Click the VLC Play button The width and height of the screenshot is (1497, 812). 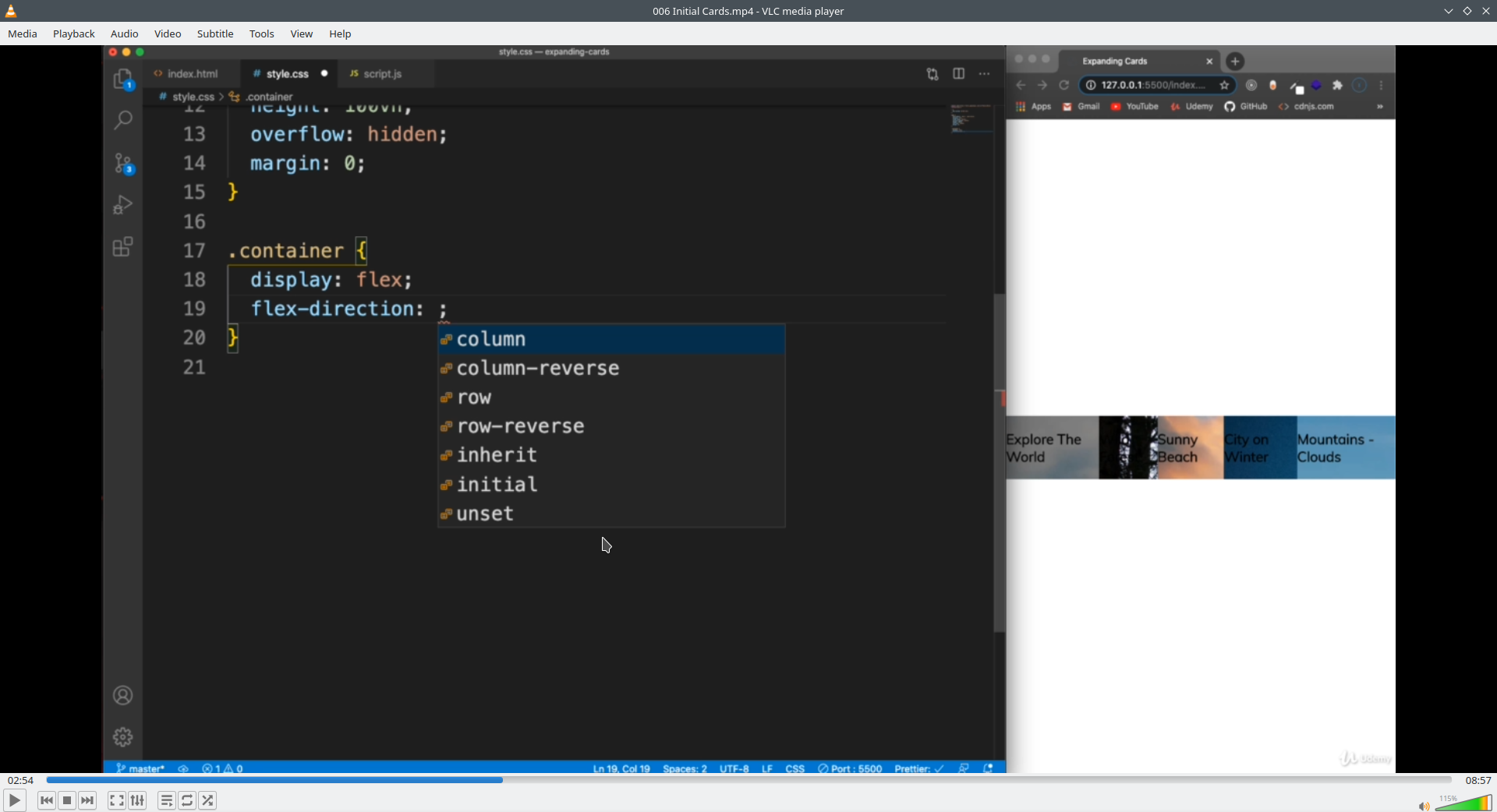pyautogui.click(x=14, y=800)
